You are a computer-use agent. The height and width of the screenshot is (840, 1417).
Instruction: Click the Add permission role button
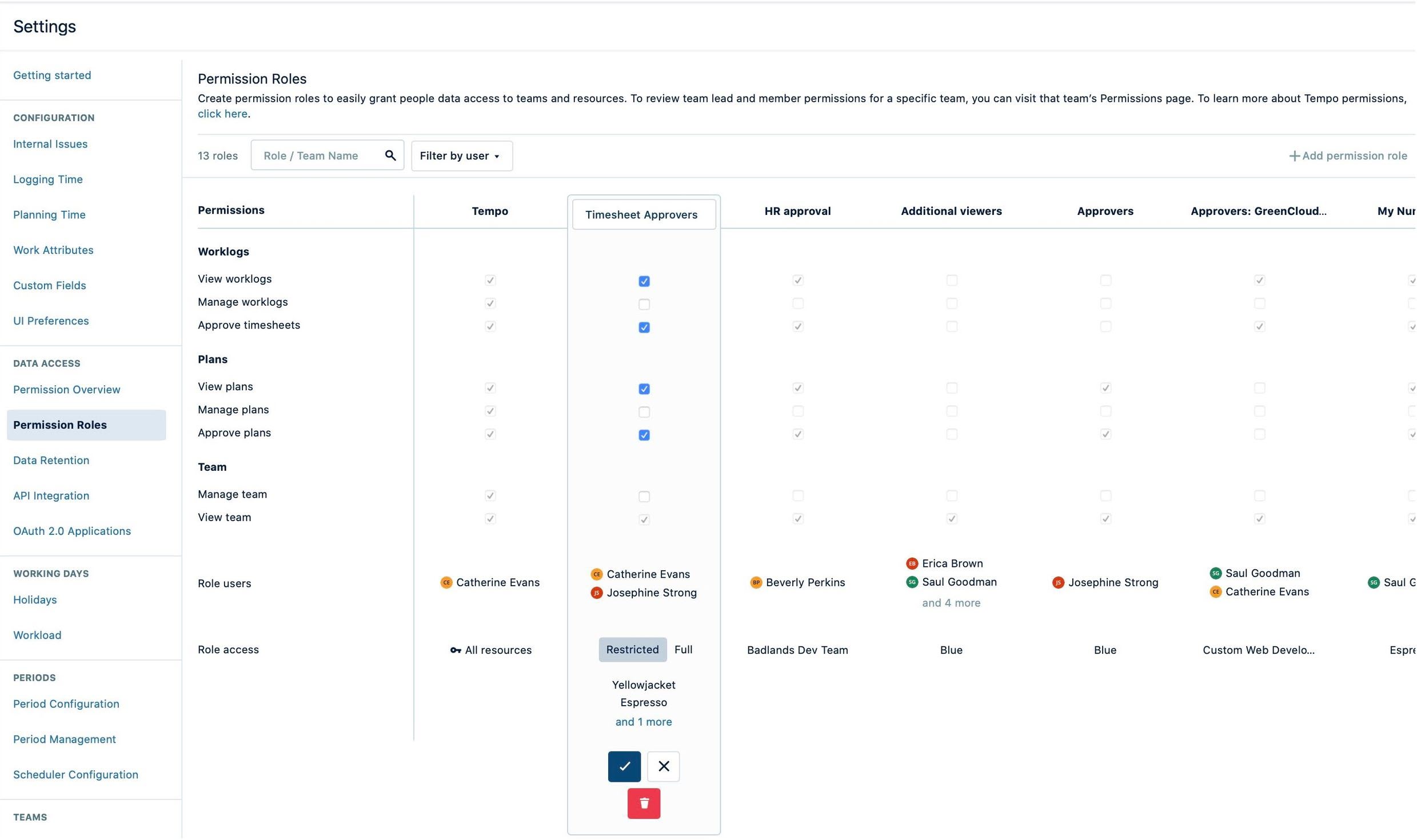1349,155
